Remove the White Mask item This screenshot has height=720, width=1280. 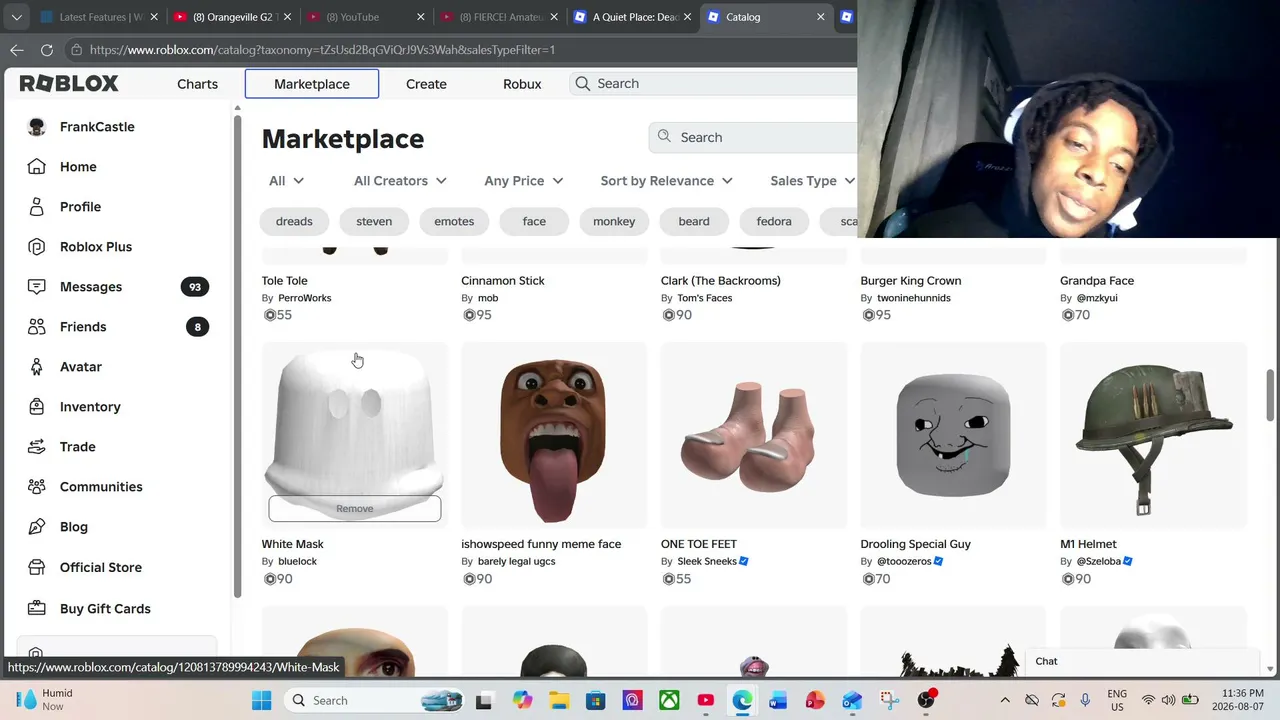click(355, 508)
